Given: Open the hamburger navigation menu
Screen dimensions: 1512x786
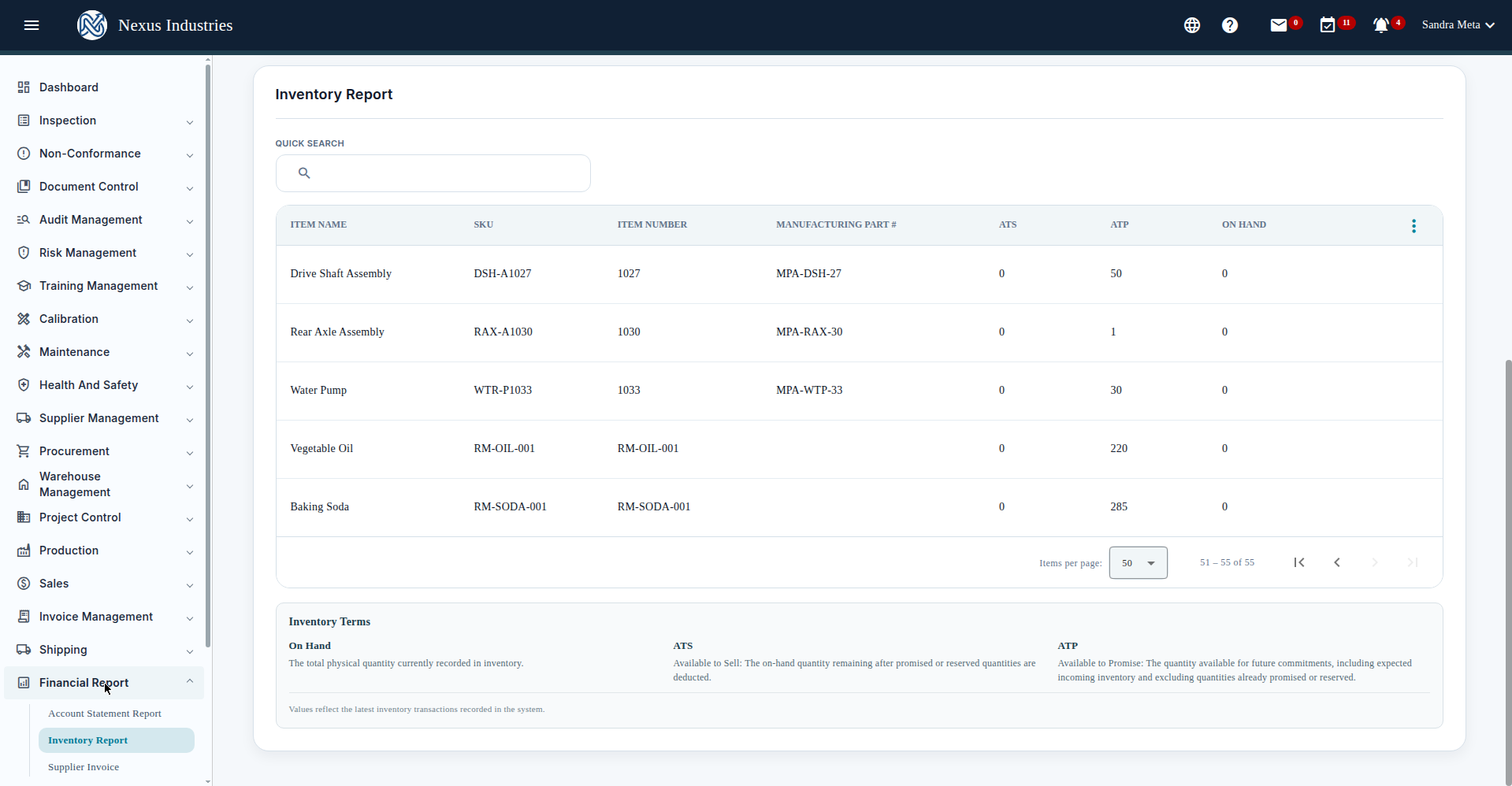Looking at the screenshot, I should [x=32, y=25].
